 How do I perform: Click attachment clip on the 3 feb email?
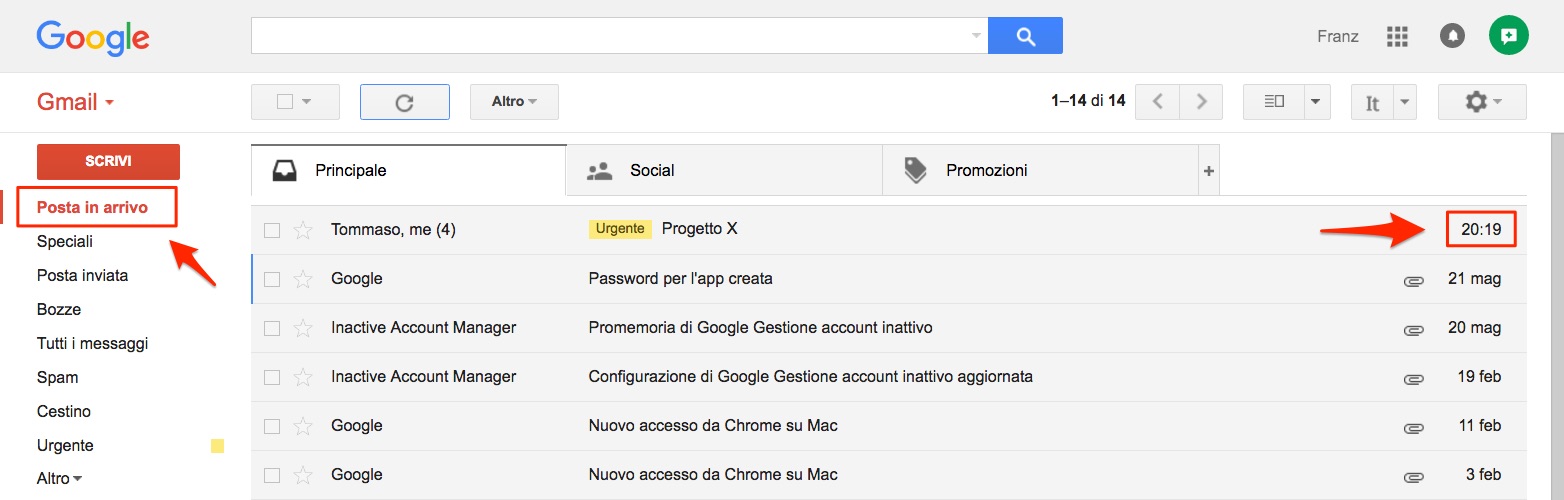[x=1413, y=477]
